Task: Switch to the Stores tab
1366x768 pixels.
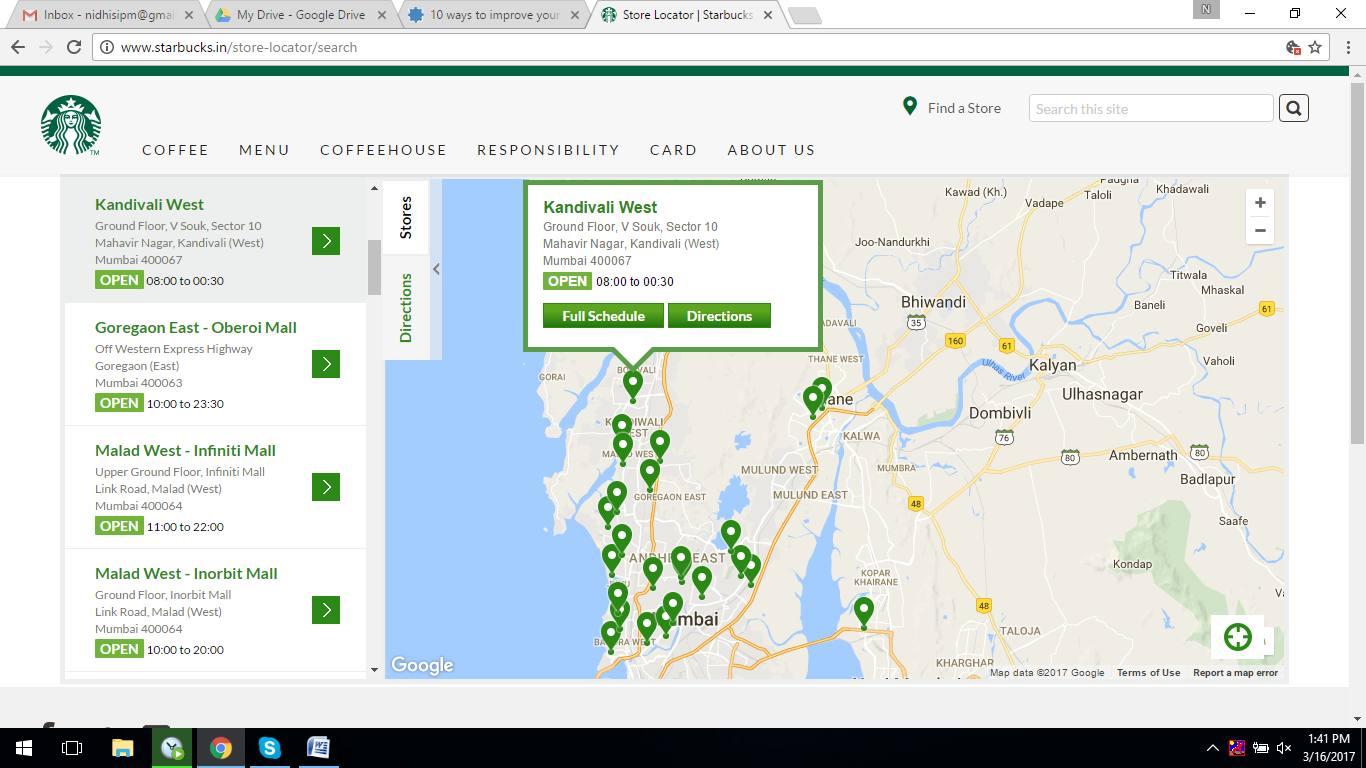Action: pos(406,217)
